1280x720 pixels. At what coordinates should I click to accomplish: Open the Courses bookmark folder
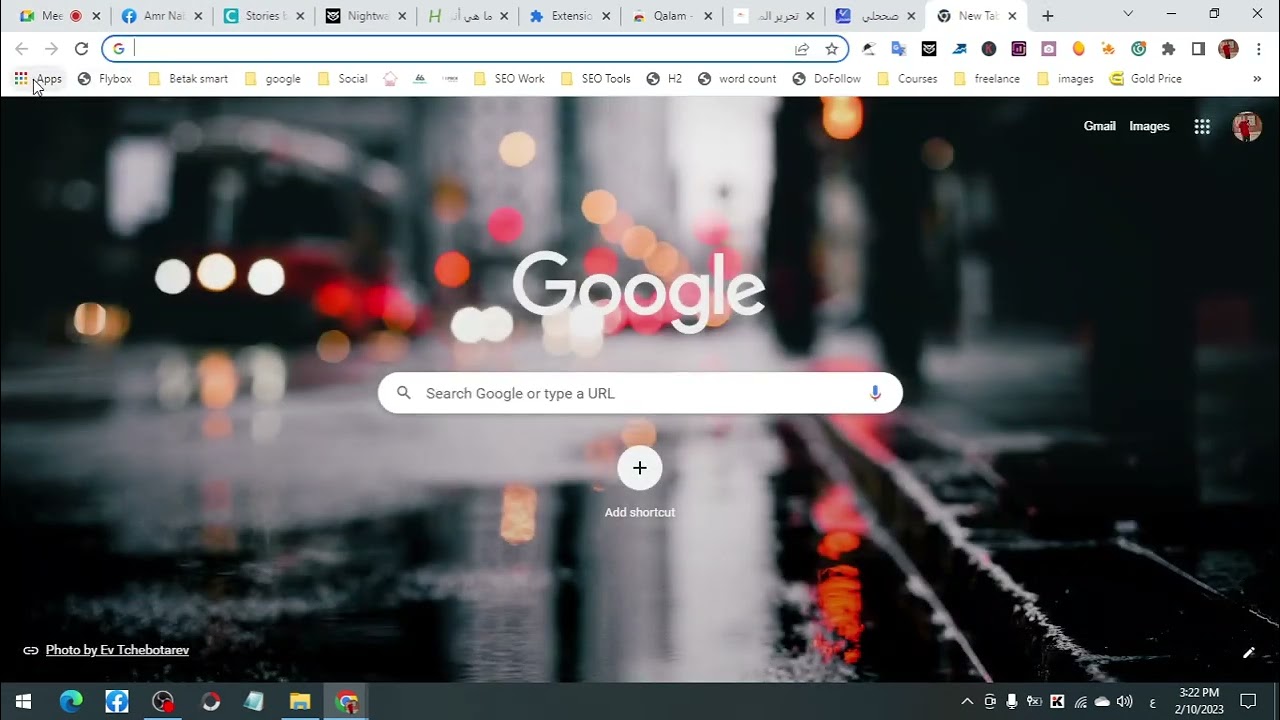[907, 79]
